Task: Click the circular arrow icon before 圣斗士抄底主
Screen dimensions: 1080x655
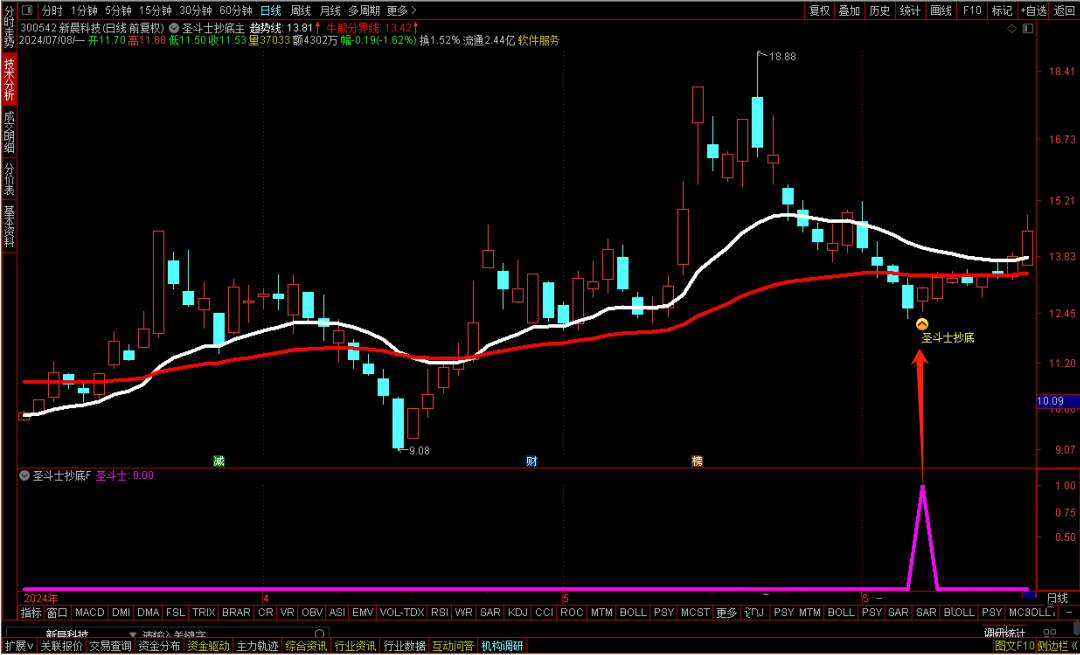Action: [x=176, y=28]
